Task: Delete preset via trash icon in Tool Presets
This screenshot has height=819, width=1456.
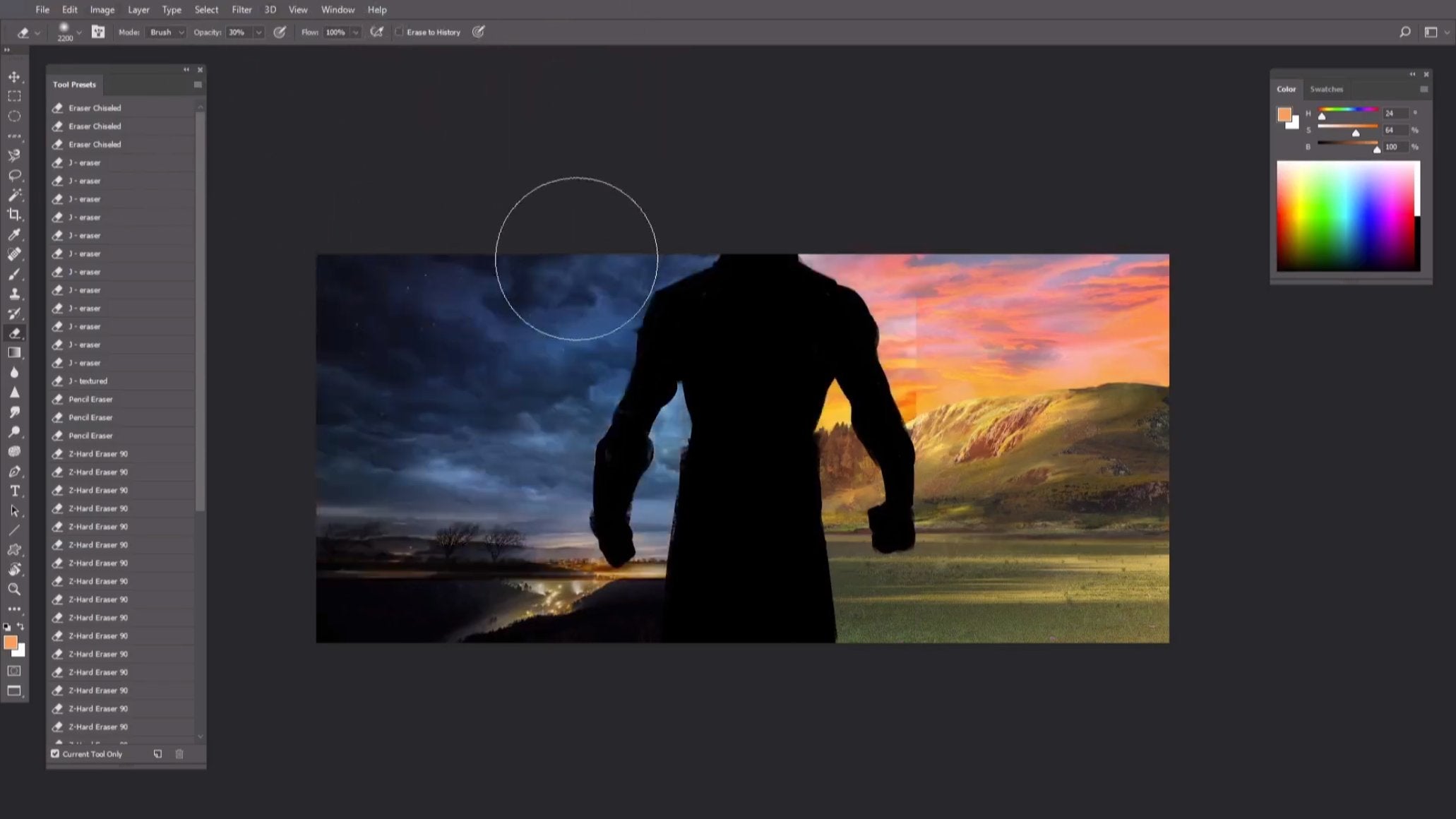Action: click(179, 753)
